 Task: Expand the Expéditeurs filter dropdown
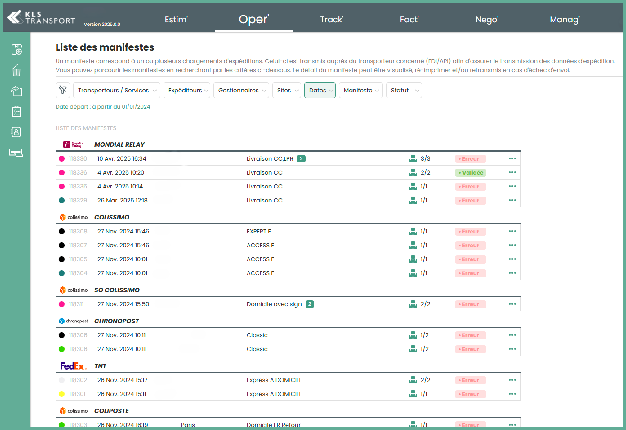[x=187, y=89]
